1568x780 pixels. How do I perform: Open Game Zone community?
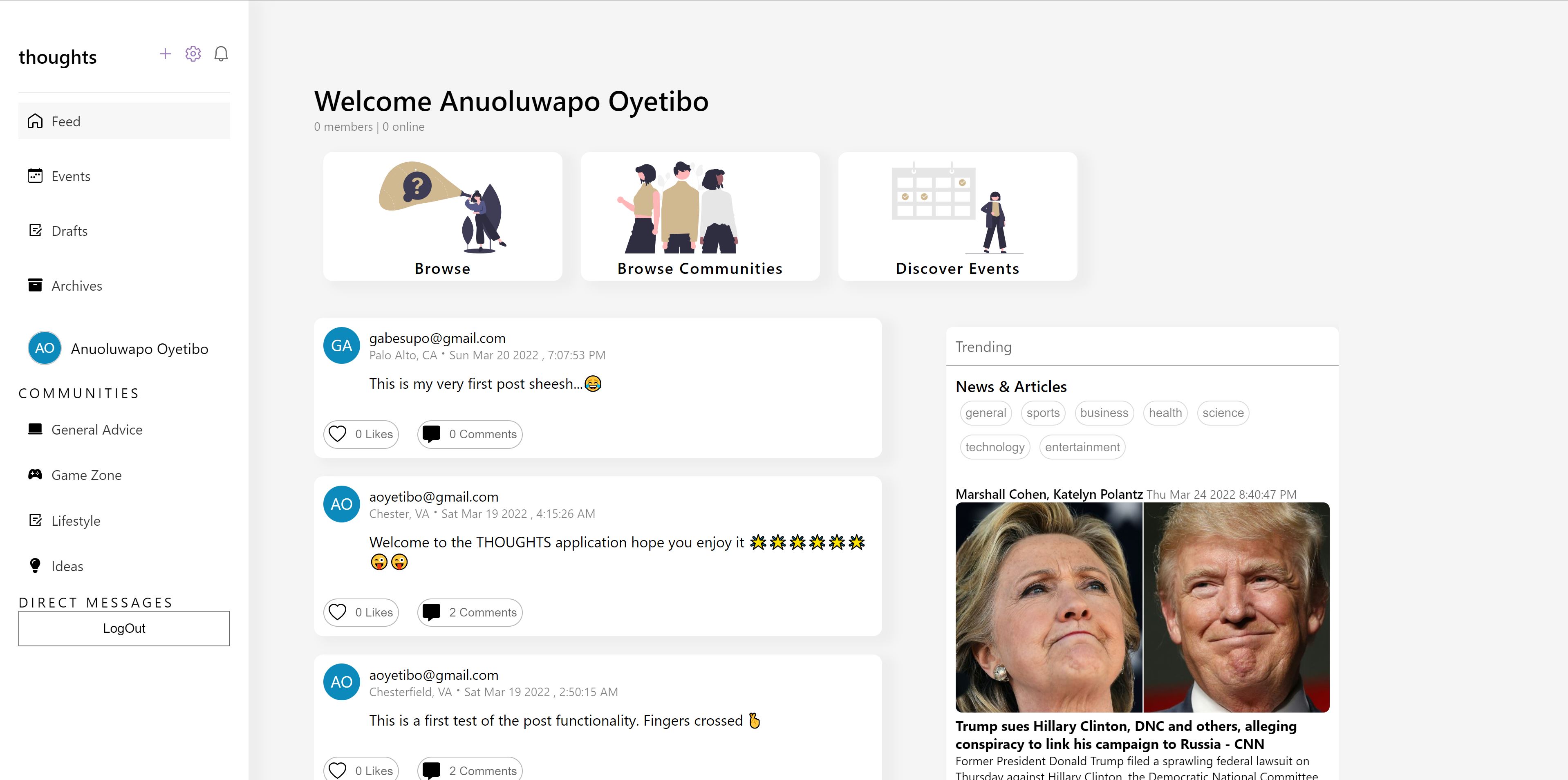click(x=124, y=475)
